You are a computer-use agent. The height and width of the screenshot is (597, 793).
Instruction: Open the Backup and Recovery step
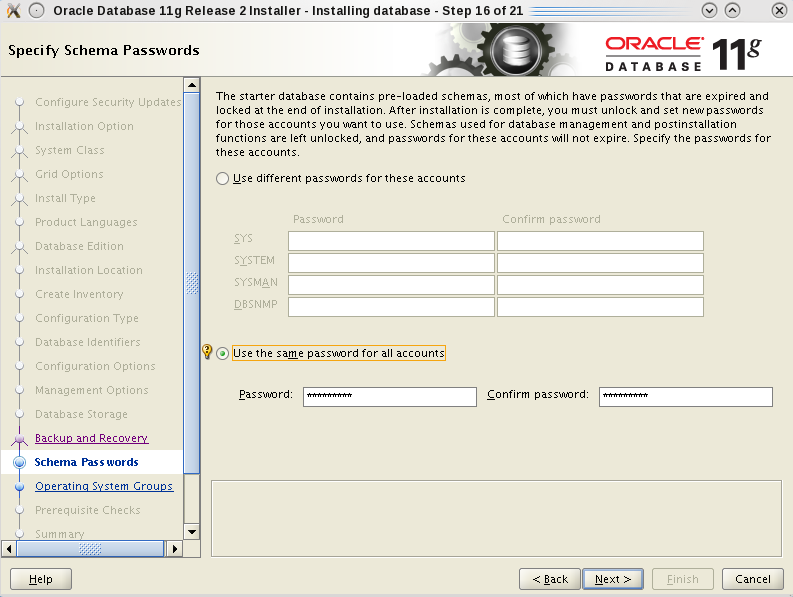pyautogui.click(x=91, y=438)
